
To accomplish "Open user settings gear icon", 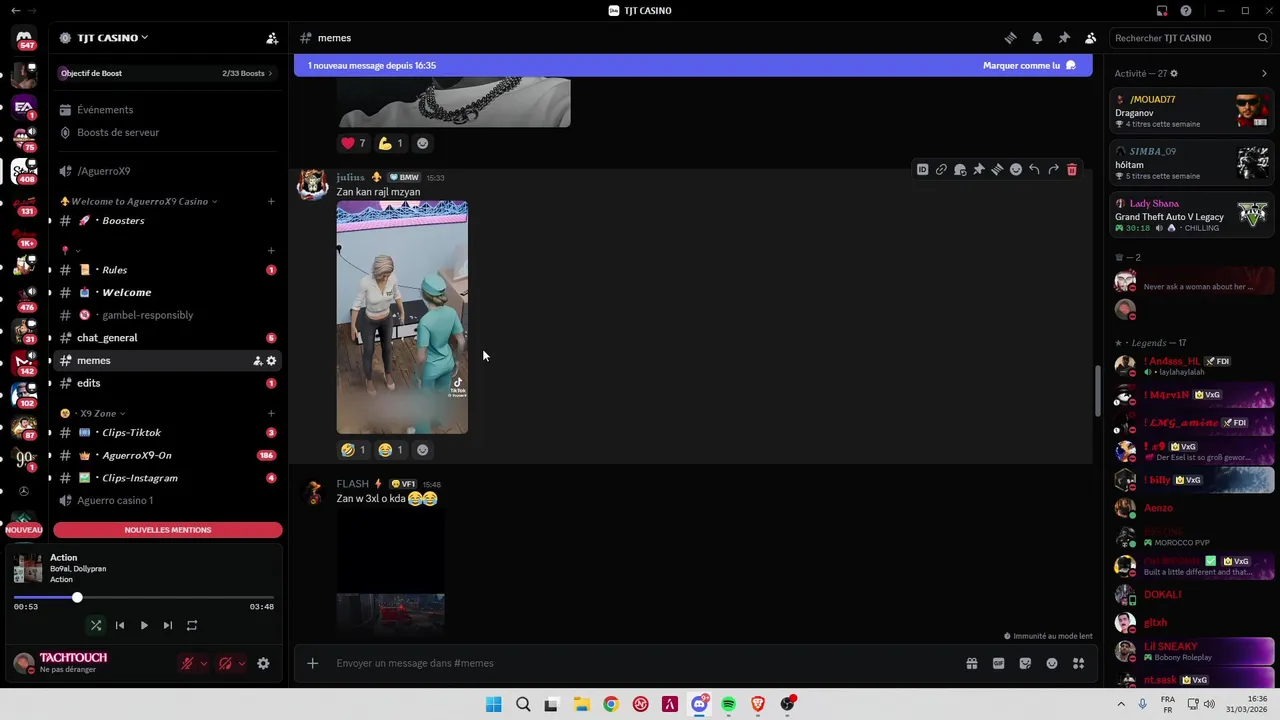I will click(x=263, y=663).
